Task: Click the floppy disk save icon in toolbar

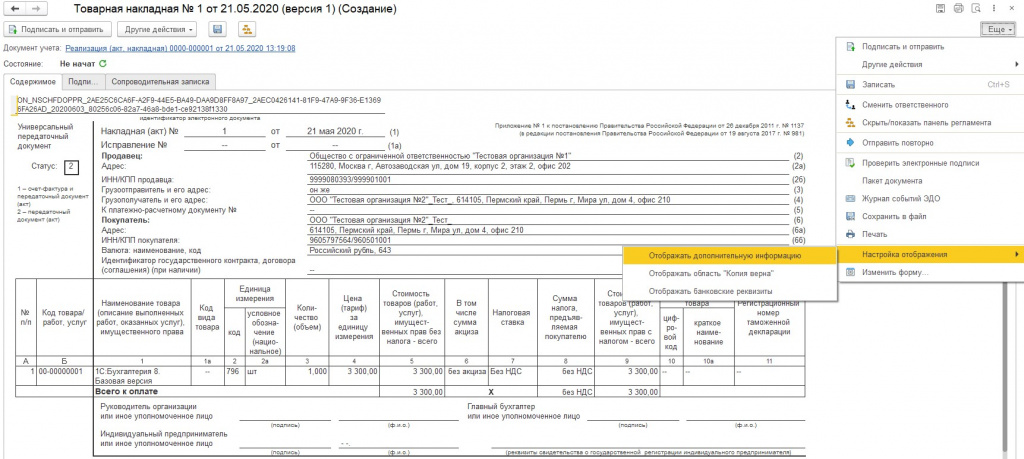Action: [x=217, y=29]
